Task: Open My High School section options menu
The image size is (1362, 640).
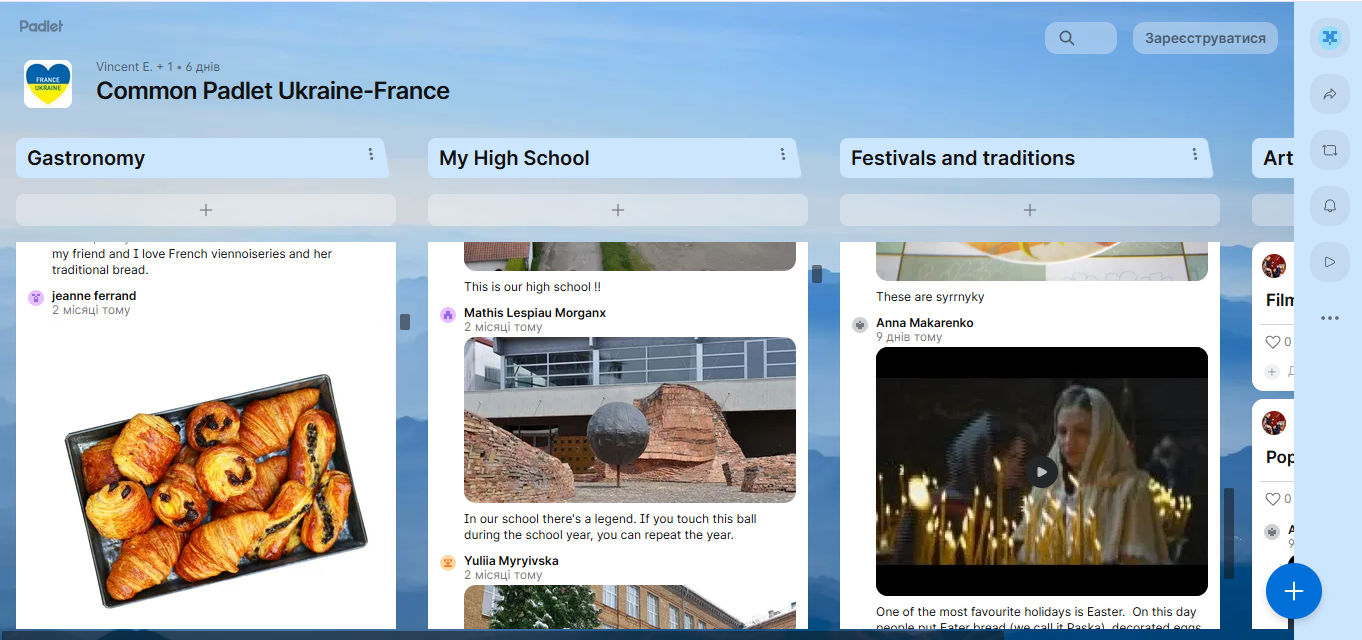Action: pos(783,154)
